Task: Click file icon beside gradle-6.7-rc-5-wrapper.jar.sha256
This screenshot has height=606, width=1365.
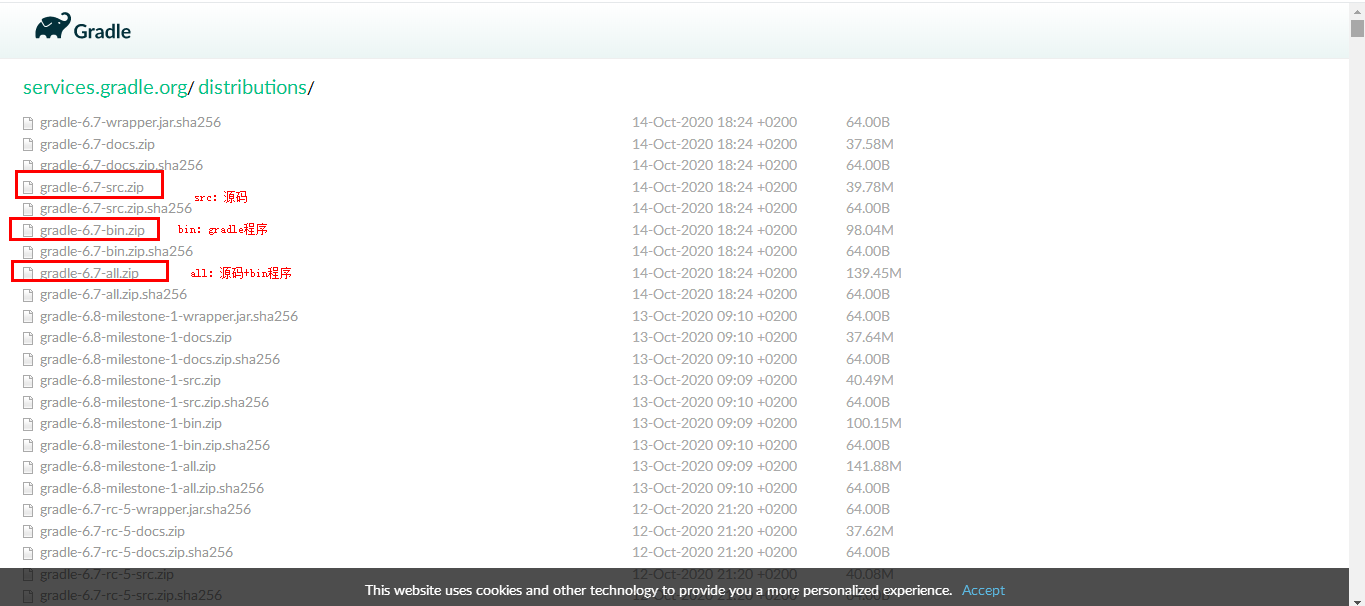Action: 29,510
